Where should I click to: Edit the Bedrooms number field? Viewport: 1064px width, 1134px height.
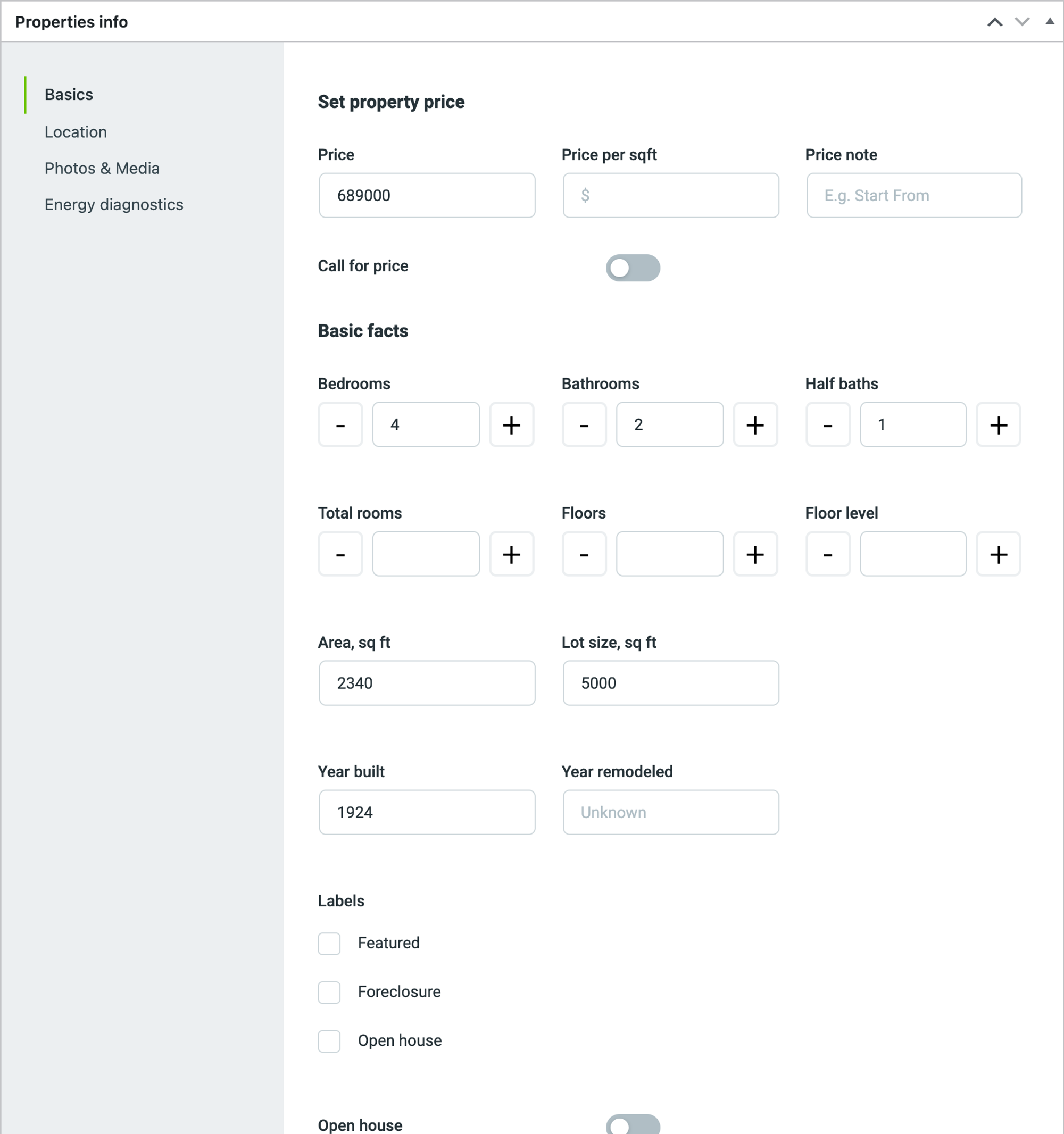coord(426,424)
